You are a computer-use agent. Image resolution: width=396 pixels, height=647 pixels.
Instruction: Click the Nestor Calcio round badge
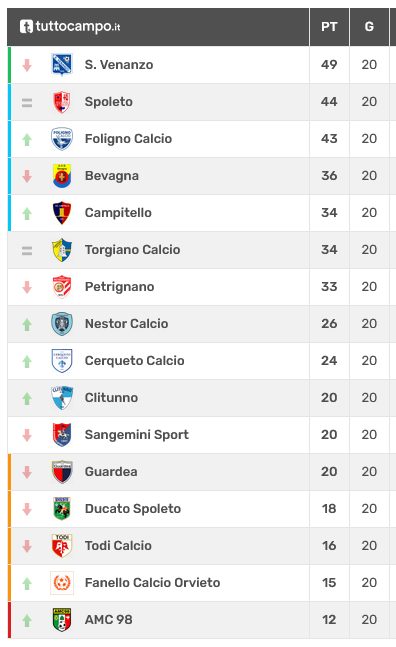pyautogui.click(x=62, y=324)
